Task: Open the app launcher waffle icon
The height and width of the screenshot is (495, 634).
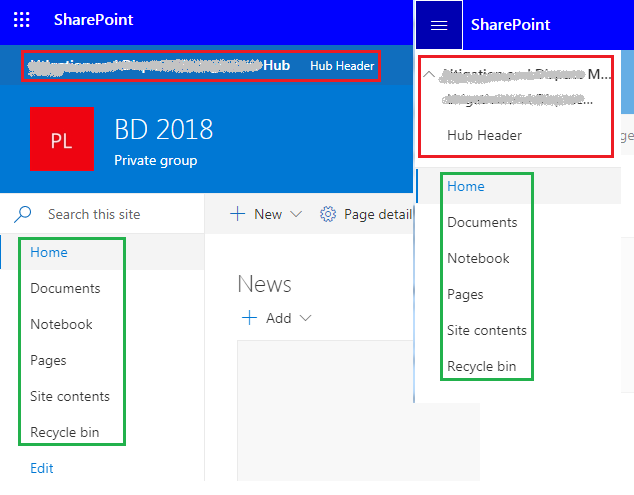Action: click(21, 19)
